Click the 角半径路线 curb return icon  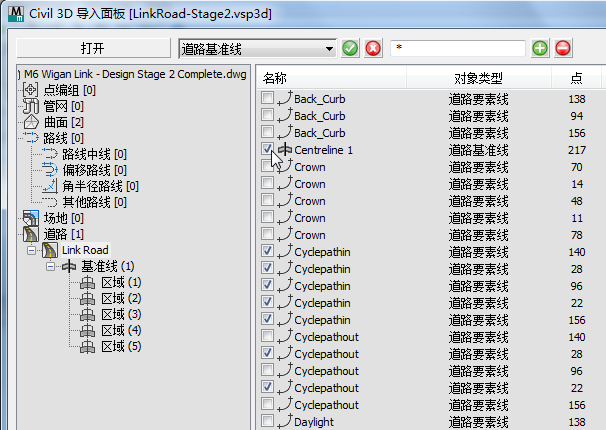50,186
